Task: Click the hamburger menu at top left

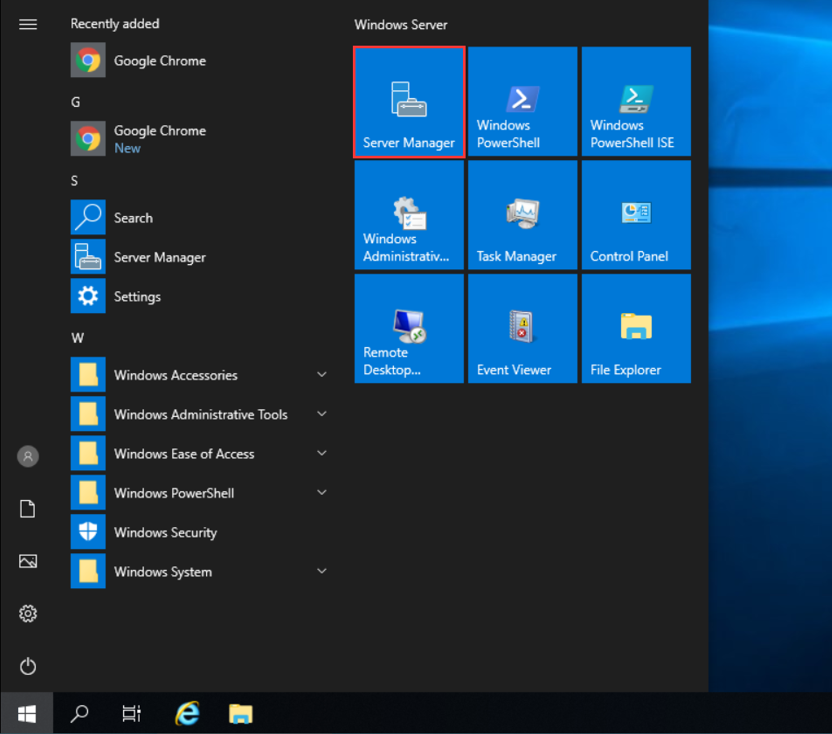Action: click(x=28, y=24)
